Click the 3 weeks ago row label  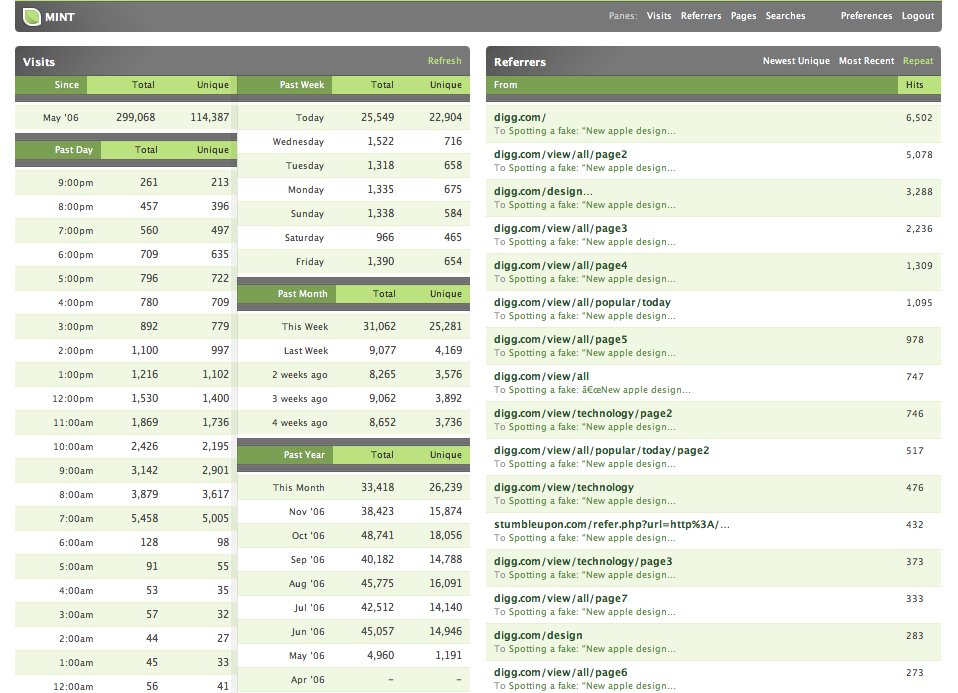299,399
